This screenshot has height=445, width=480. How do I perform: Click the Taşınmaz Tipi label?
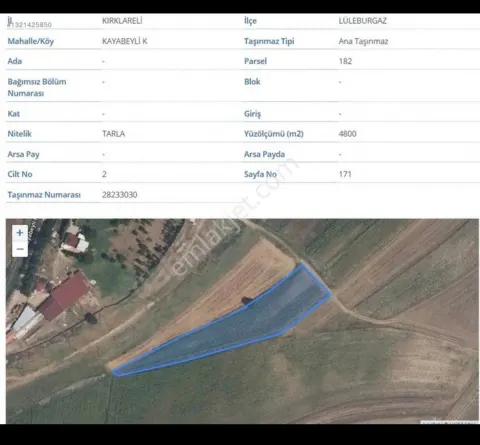pyautogui.click(x=269, y=41)
